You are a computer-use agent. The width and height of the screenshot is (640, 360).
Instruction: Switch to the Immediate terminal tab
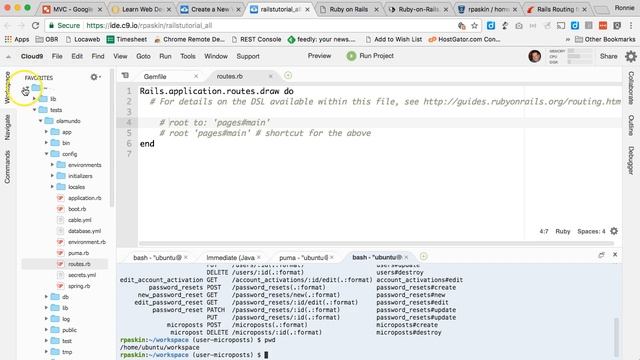click(230, 258)
